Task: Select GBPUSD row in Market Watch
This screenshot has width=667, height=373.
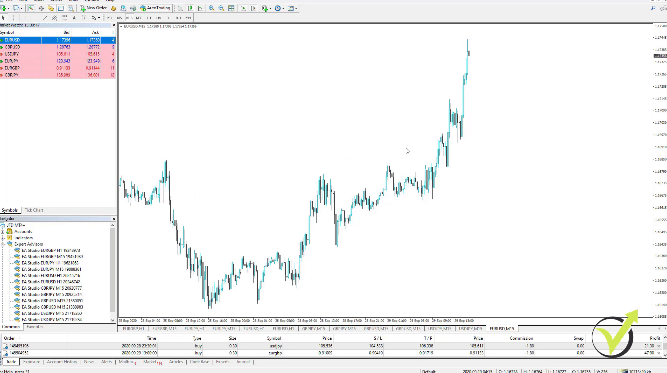Action: pos(58,47)
